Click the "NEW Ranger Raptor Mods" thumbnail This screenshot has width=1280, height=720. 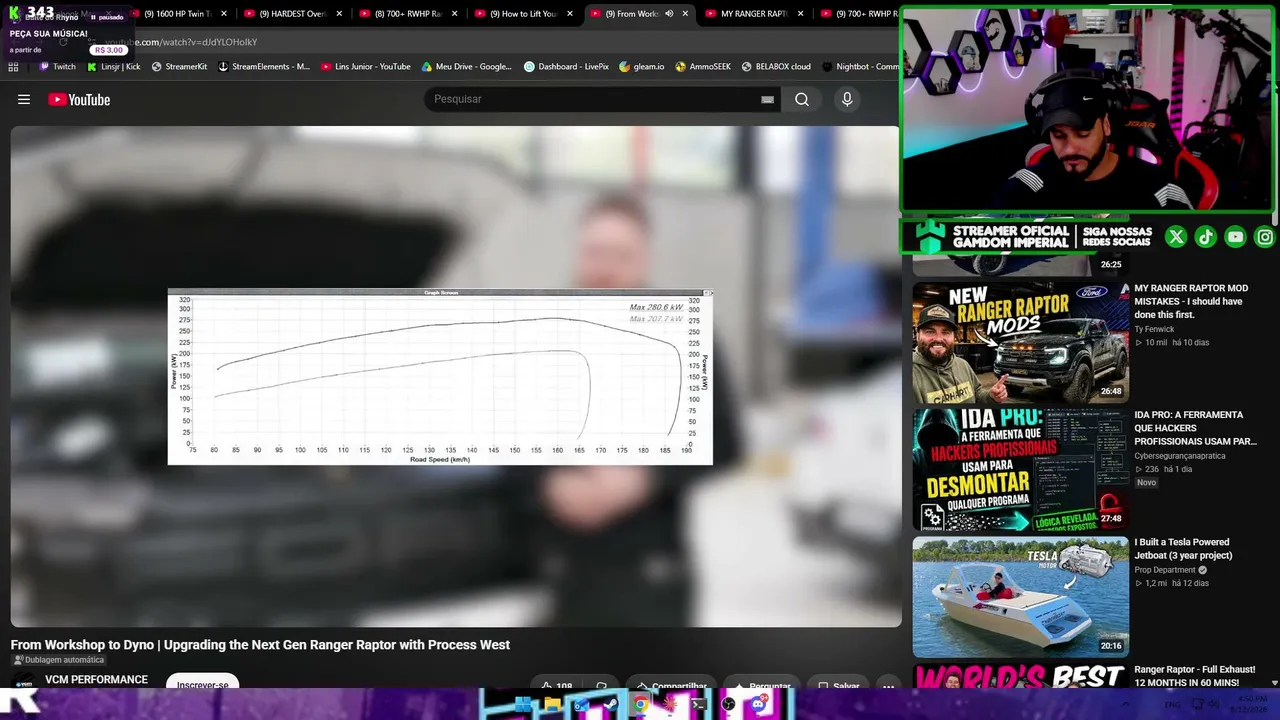1020,342
